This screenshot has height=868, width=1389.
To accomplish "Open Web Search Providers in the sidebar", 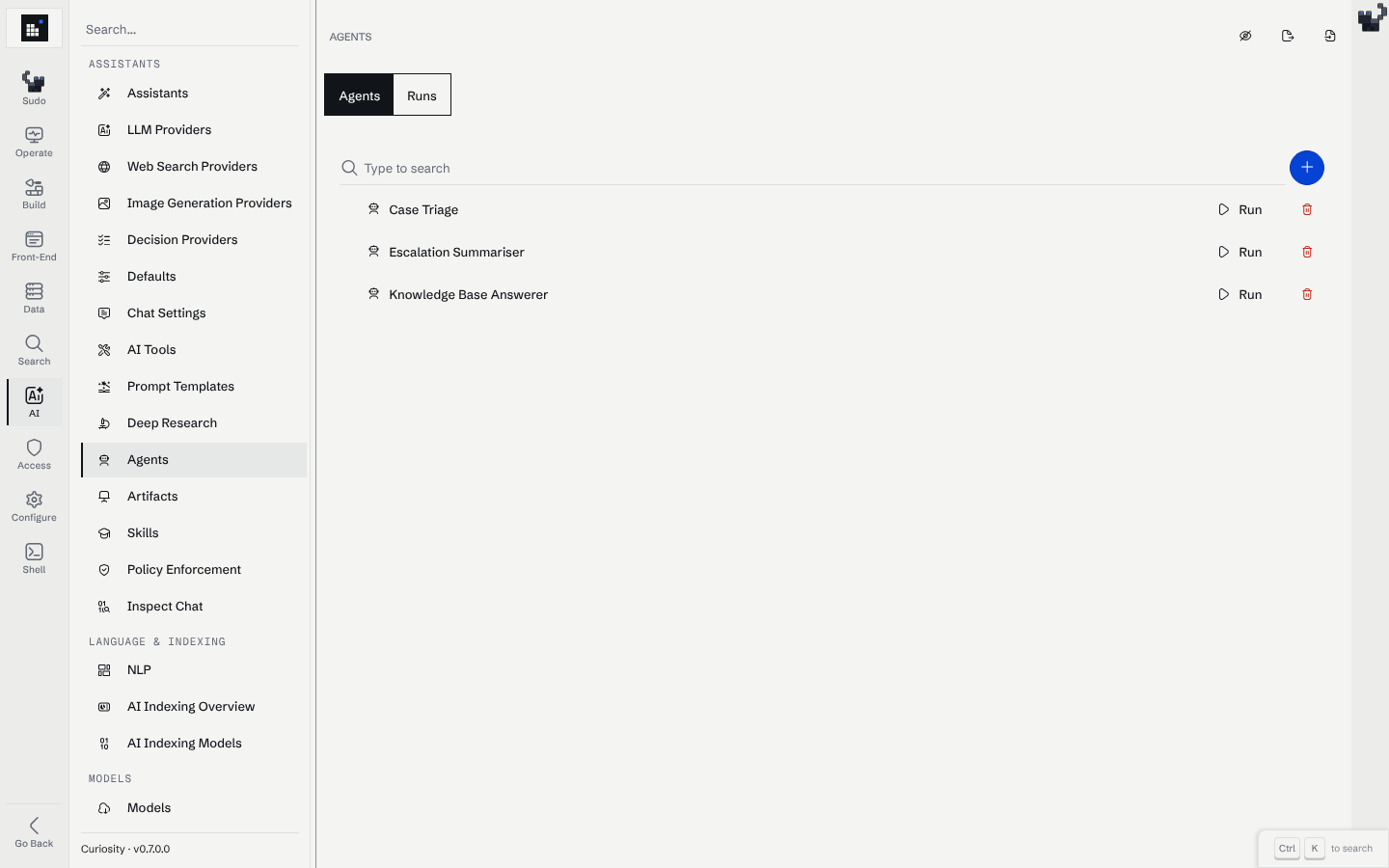I will click(194, 167).
